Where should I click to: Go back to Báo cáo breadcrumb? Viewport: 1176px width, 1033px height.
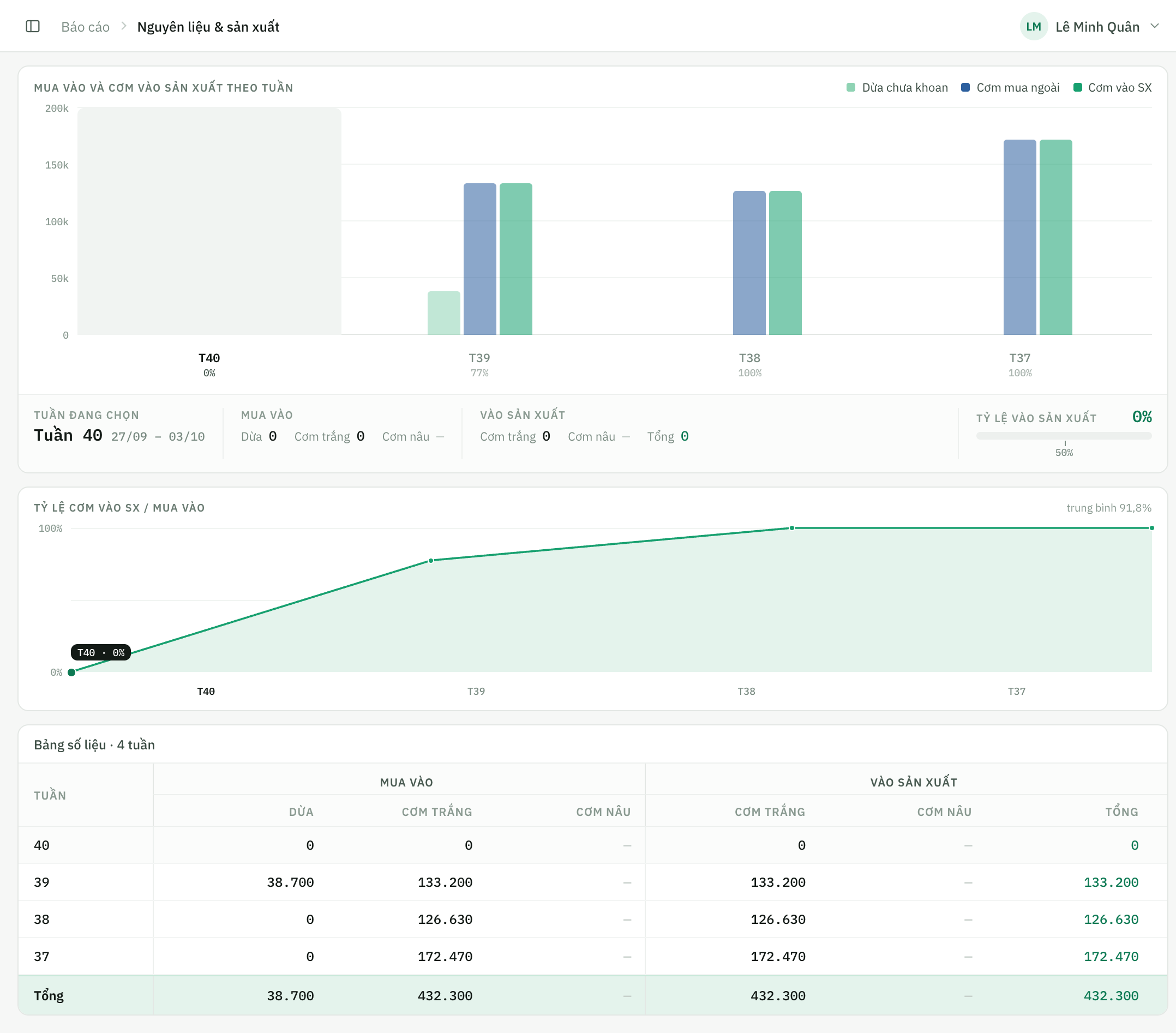pyautogui.click(x=85, y=27)
